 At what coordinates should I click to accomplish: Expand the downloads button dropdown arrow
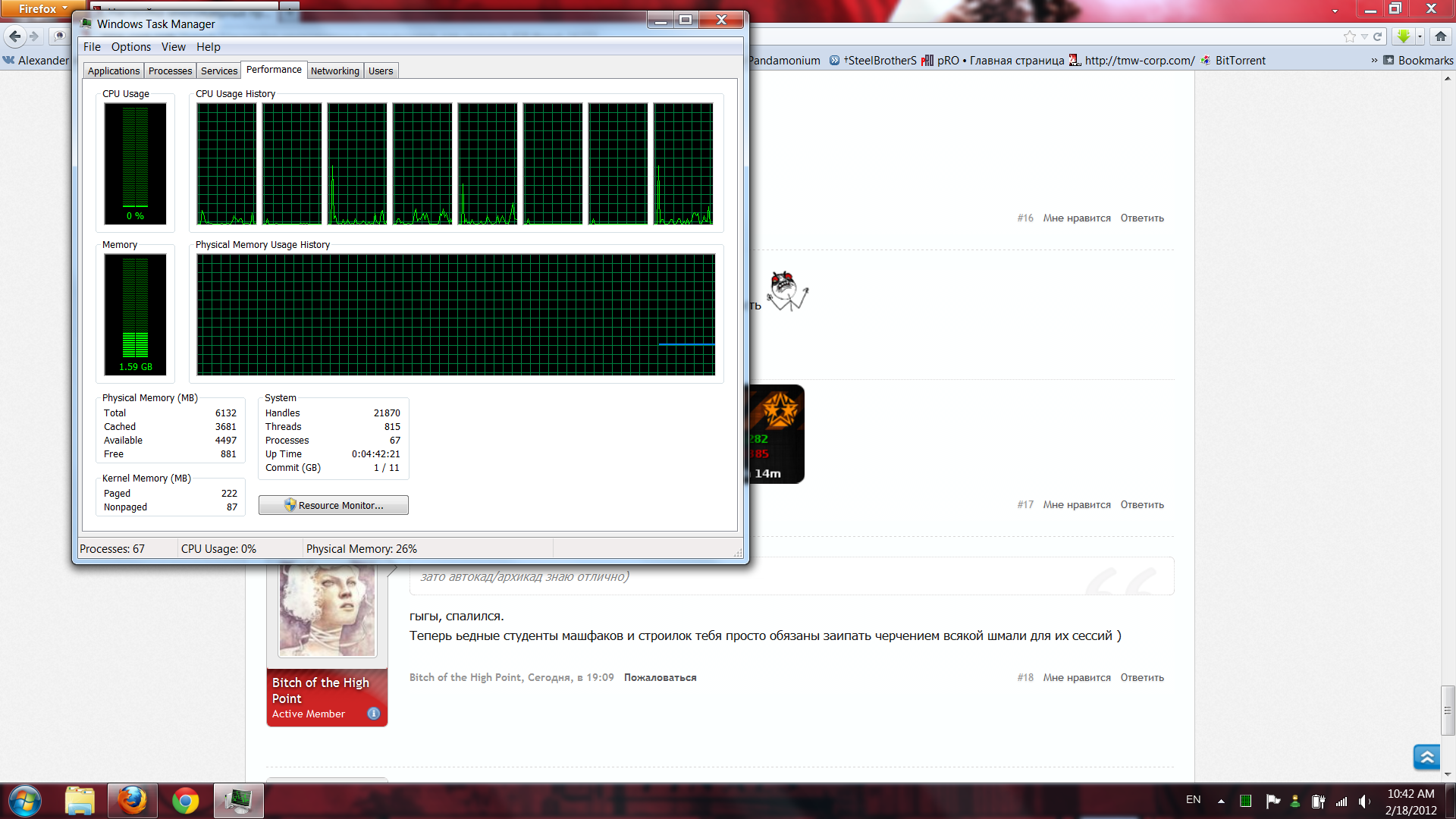tap(1420, 36)
